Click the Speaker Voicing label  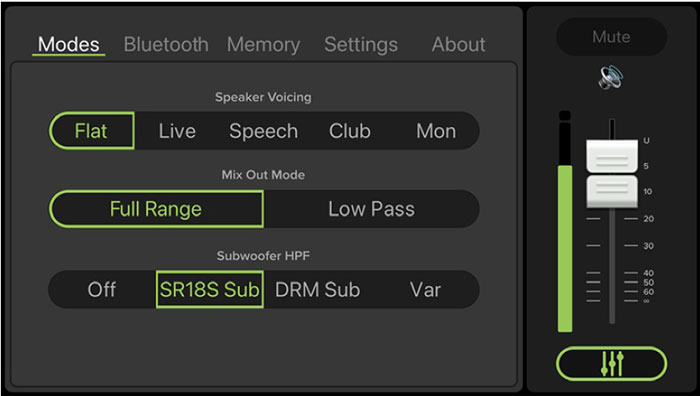pos(263,97)
